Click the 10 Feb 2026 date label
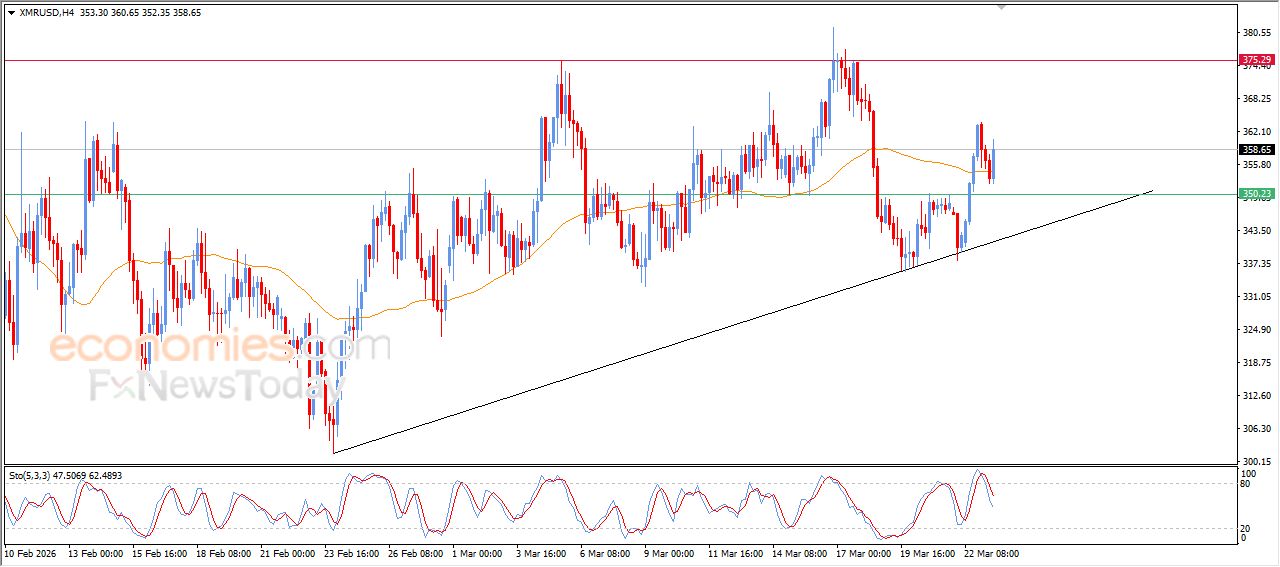Screen dimensions: 1280x567 [32, 553]
